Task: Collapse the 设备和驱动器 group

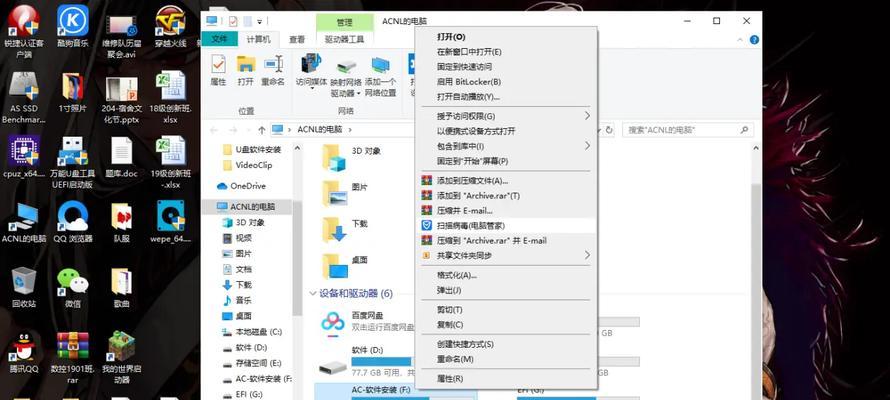Action: click(x=312, y=294)
